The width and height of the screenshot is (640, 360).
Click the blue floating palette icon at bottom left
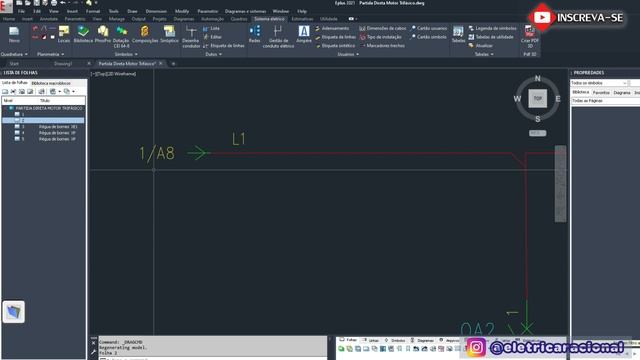13,312
